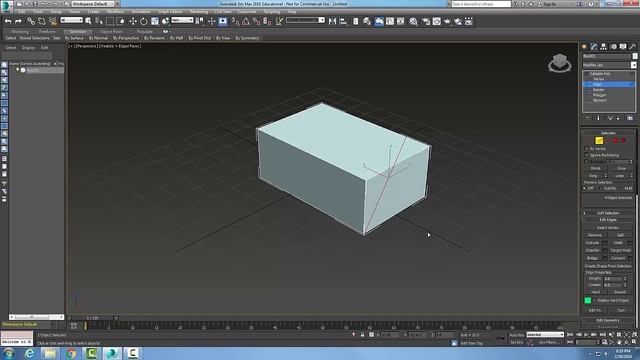640x360 pixels.
Task: Open the Render Setup icon
Action: 426,21
